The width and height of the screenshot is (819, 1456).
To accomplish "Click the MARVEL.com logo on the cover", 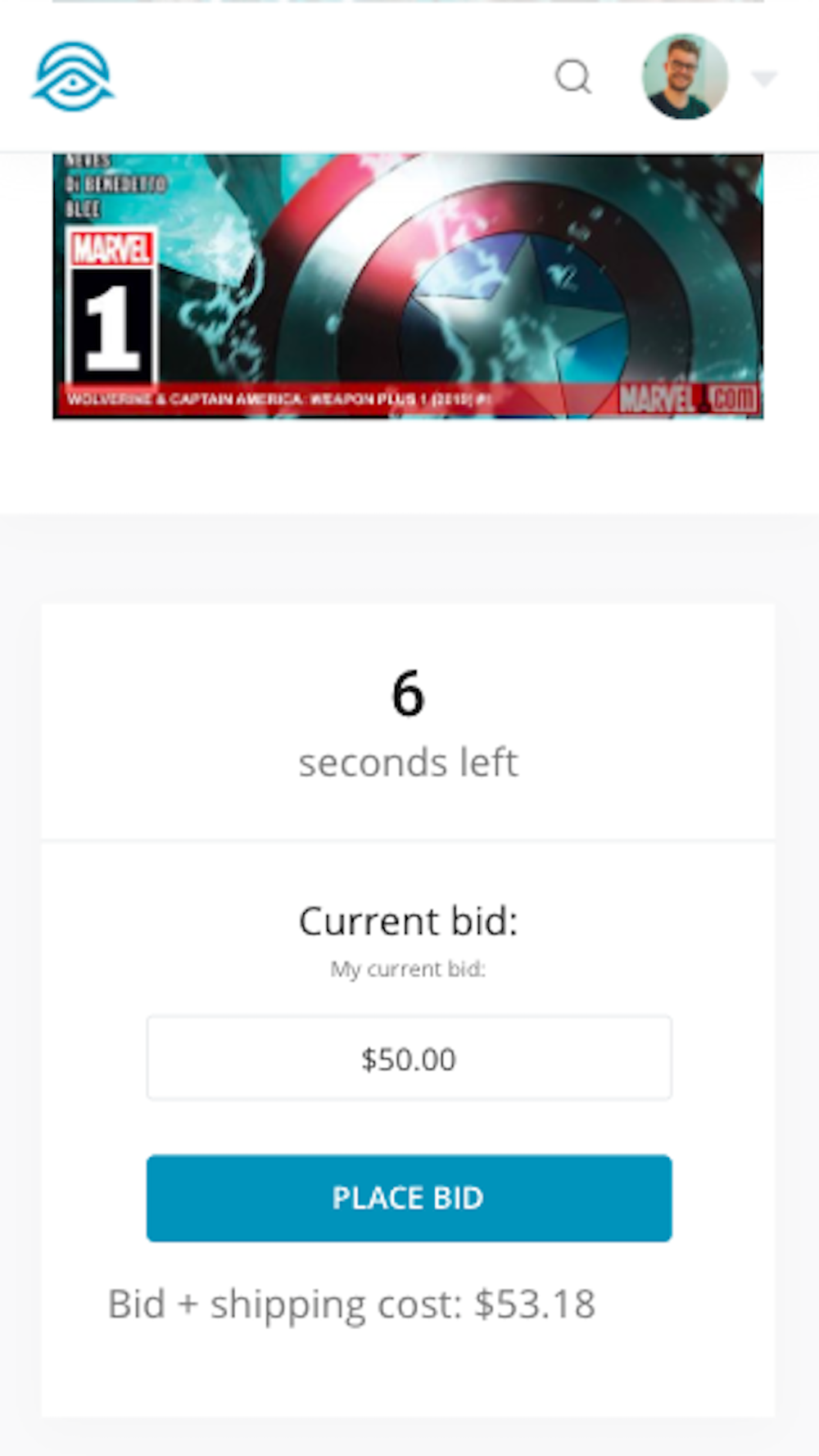I will tap(690, 399).
